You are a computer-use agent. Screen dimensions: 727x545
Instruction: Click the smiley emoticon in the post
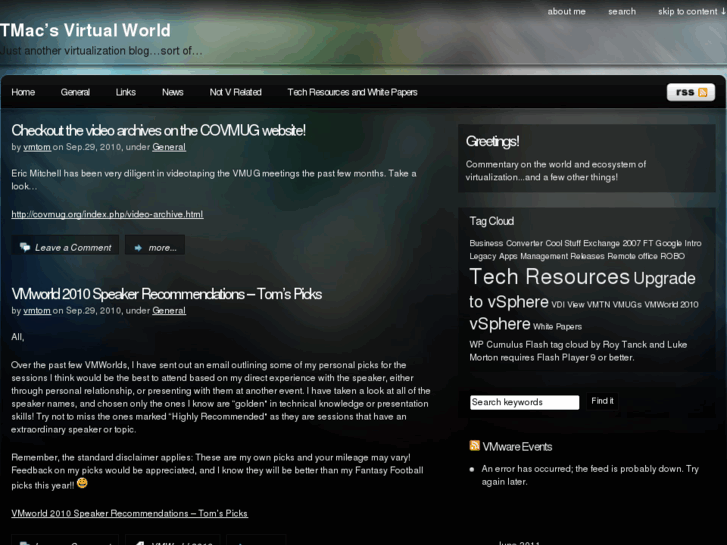coord(82,483)
